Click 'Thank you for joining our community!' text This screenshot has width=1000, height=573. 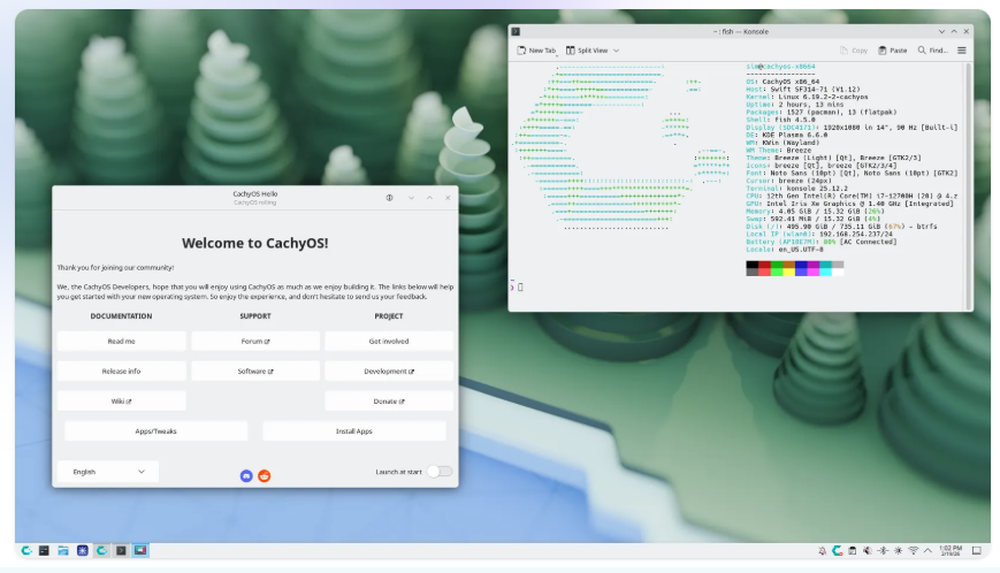[115, 267]
